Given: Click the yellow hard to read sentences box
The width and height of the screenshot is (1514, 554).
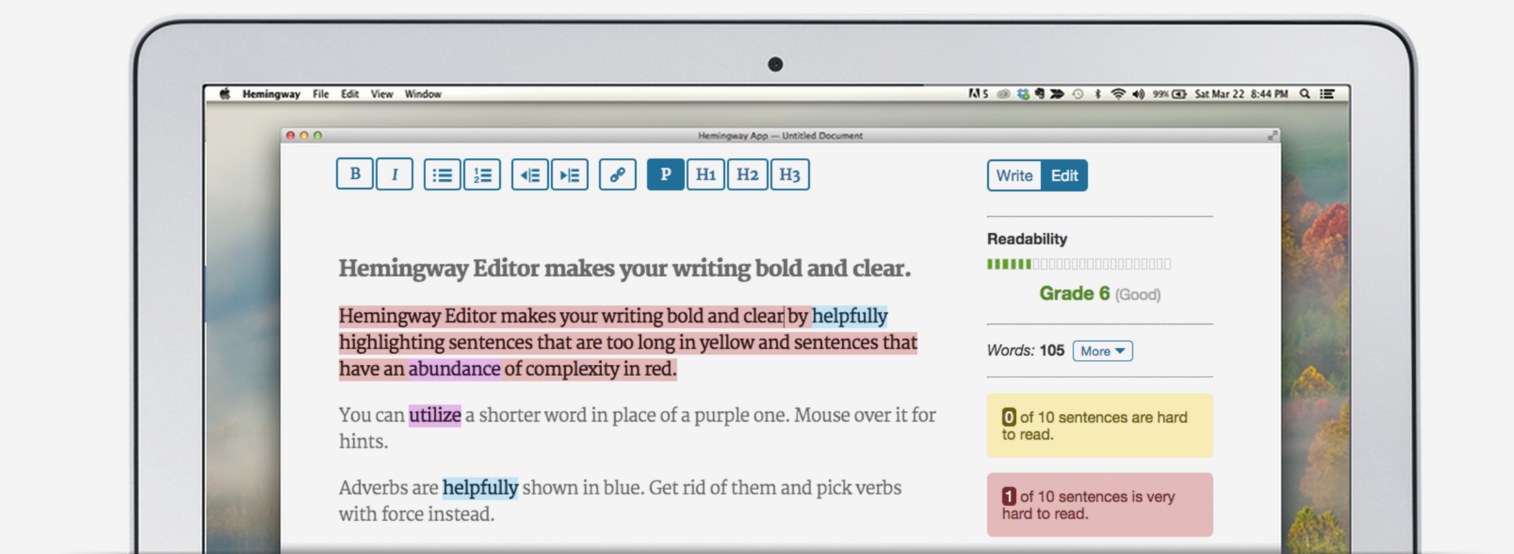Looking at the screenshot, I should coord(1100,426).
